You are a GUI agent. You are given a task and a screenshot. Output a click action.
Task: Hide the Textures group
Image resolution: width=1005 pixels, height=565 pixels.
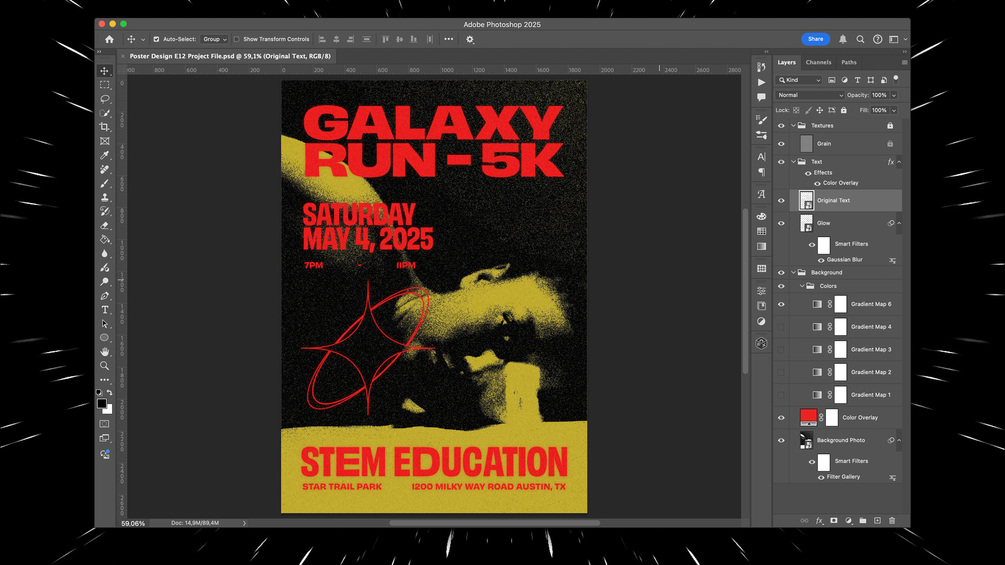point(781,126)
